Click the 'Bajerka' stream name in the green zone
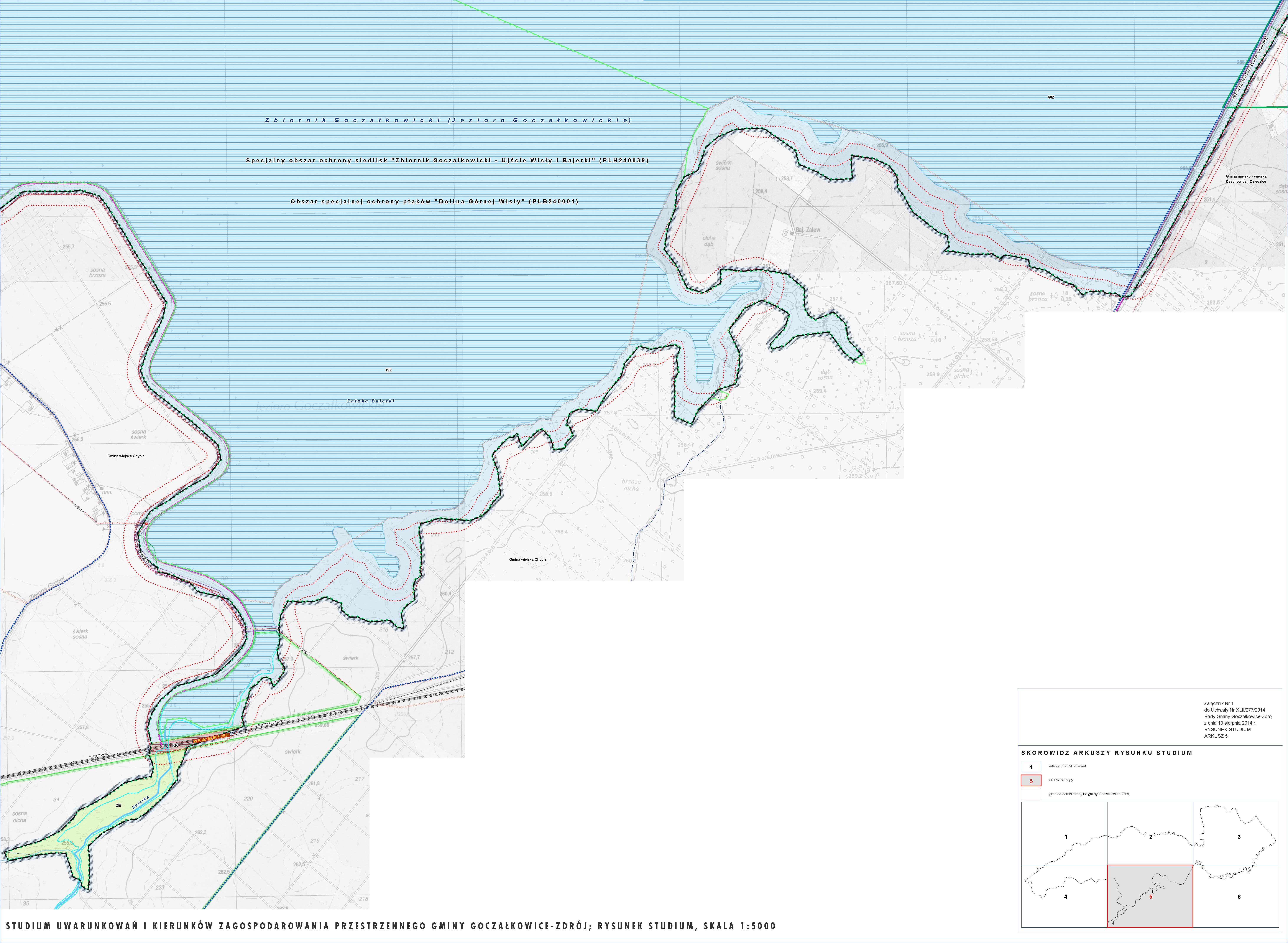Viewport: 1288px width, 943px height. pyautogui.click(x=140, y=802)
